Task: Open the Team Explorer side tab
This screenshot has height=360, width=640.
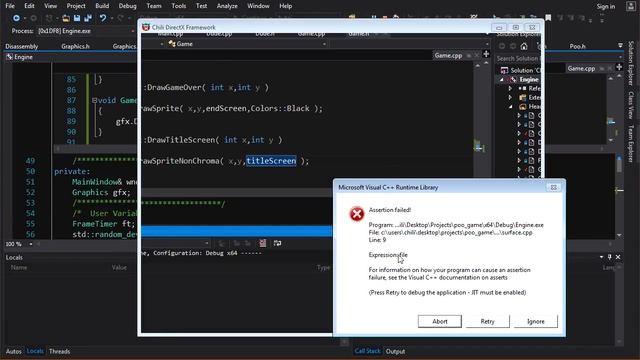Action: click(x=631, y=144)
